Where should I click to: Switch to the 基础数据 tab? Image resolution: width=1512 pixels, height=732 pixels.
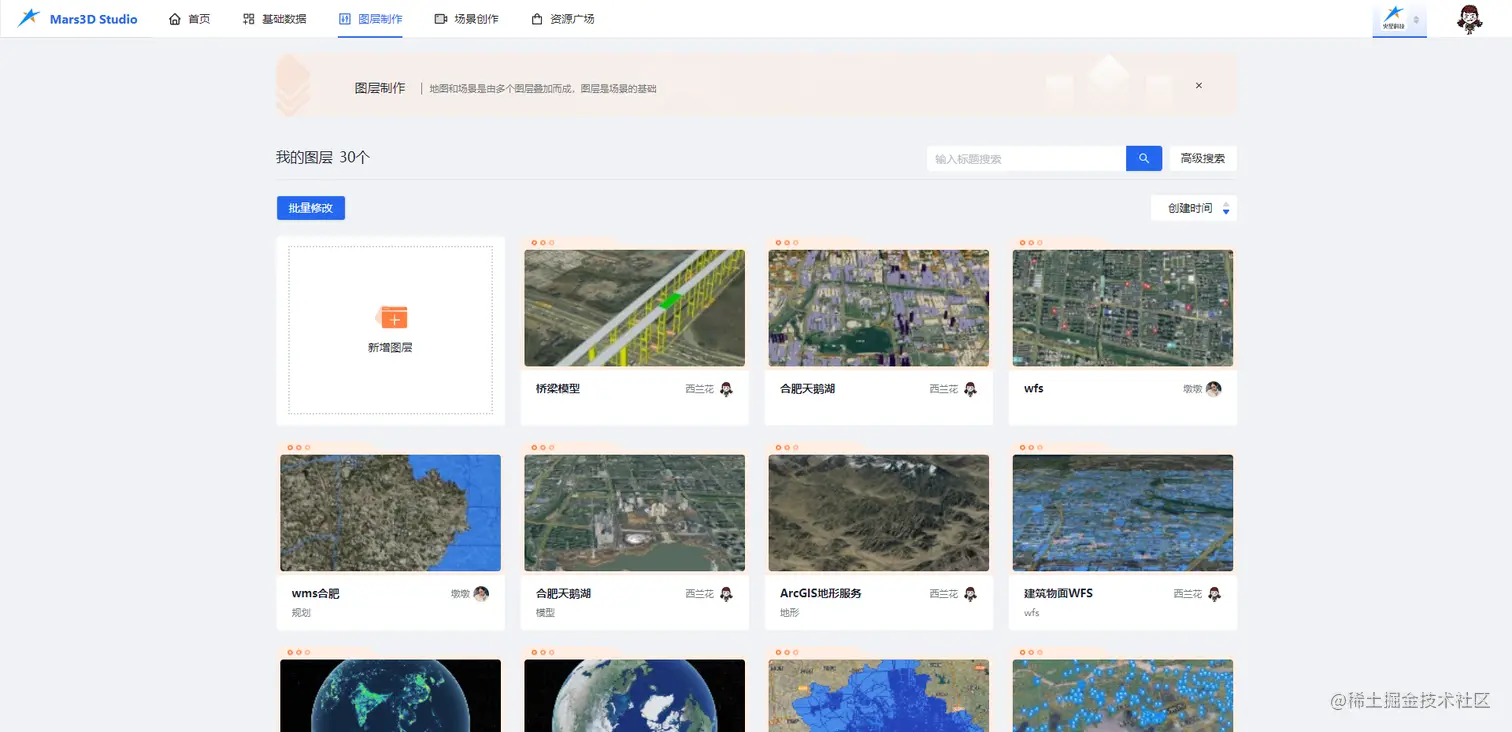(x=275, y=19)
